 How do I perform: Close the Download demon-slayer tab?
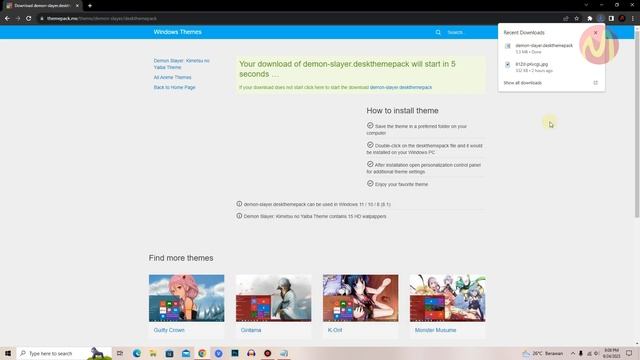[77, 6]
